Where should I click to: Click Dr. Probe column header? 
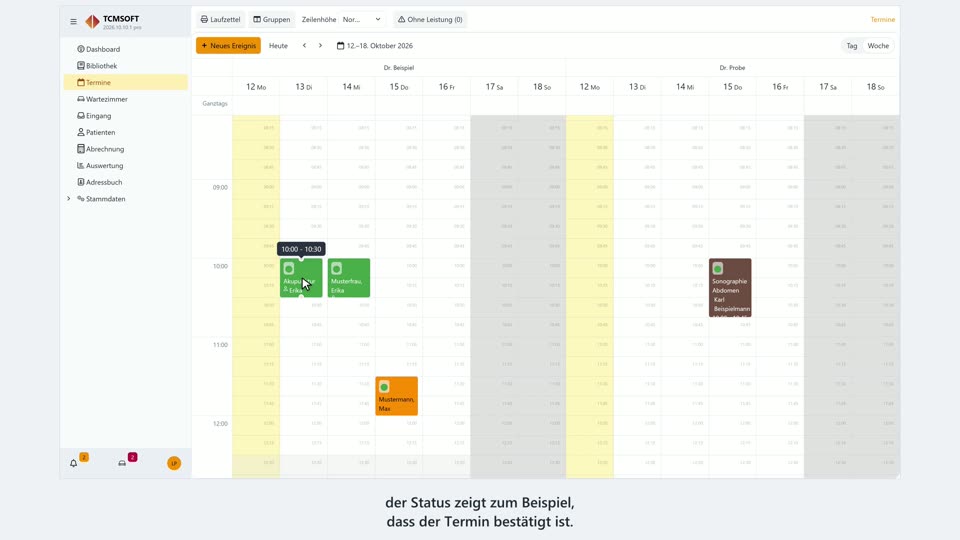pyautogui.click(x=732, y=67)
